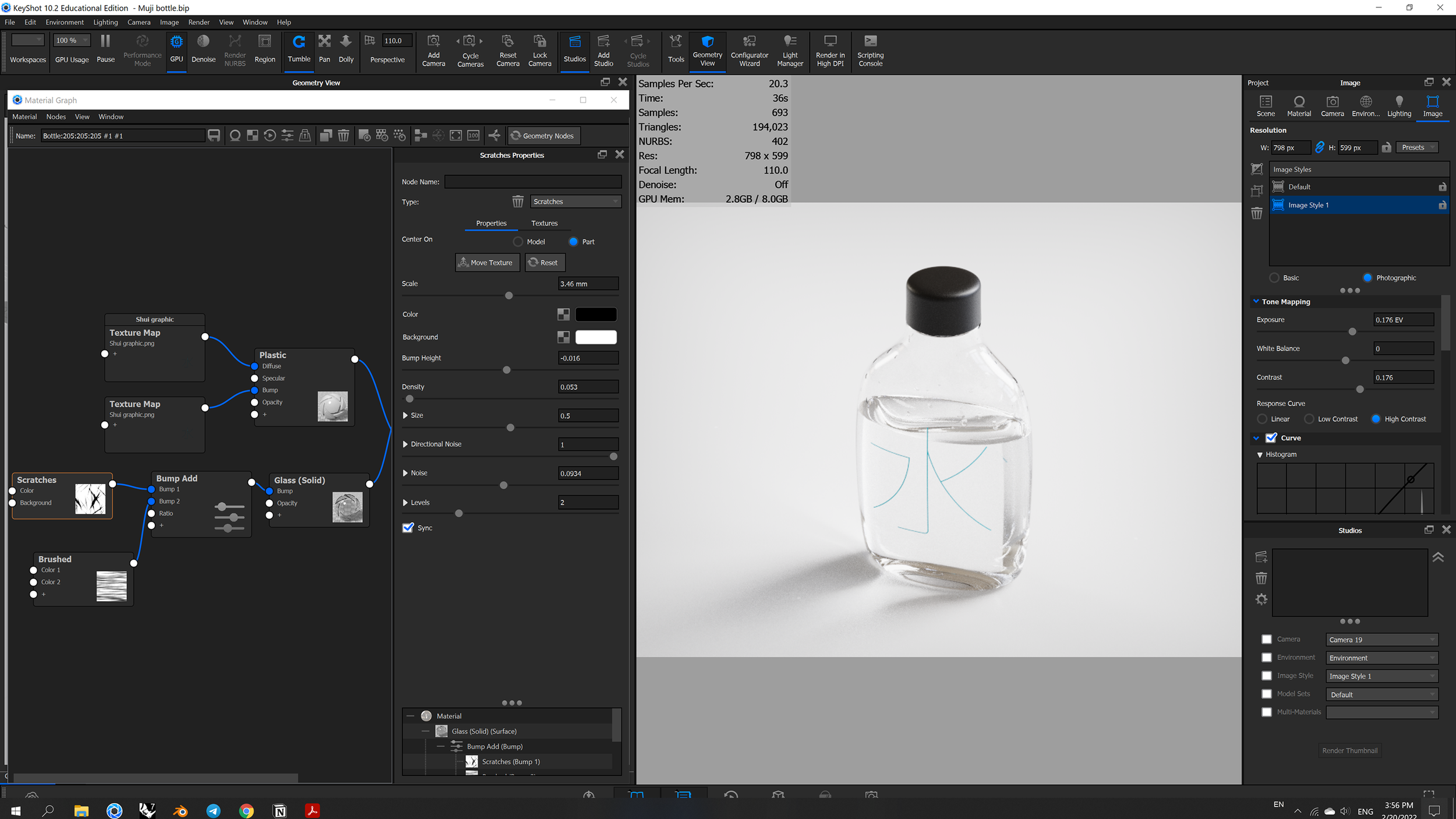Expand the Directional Noise section

(405, 444)
